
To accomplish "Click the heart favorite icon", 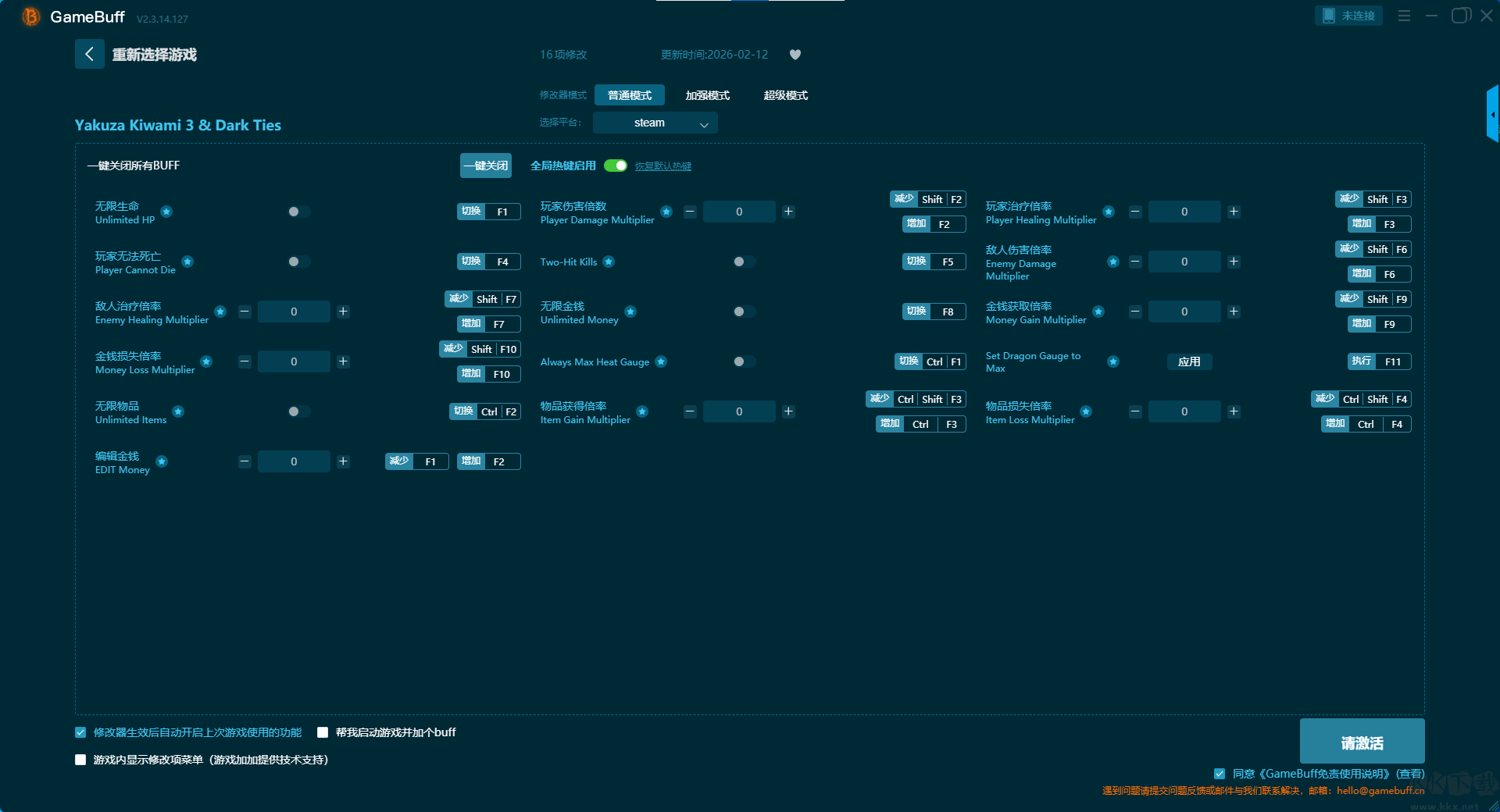I will coord(795,55).
